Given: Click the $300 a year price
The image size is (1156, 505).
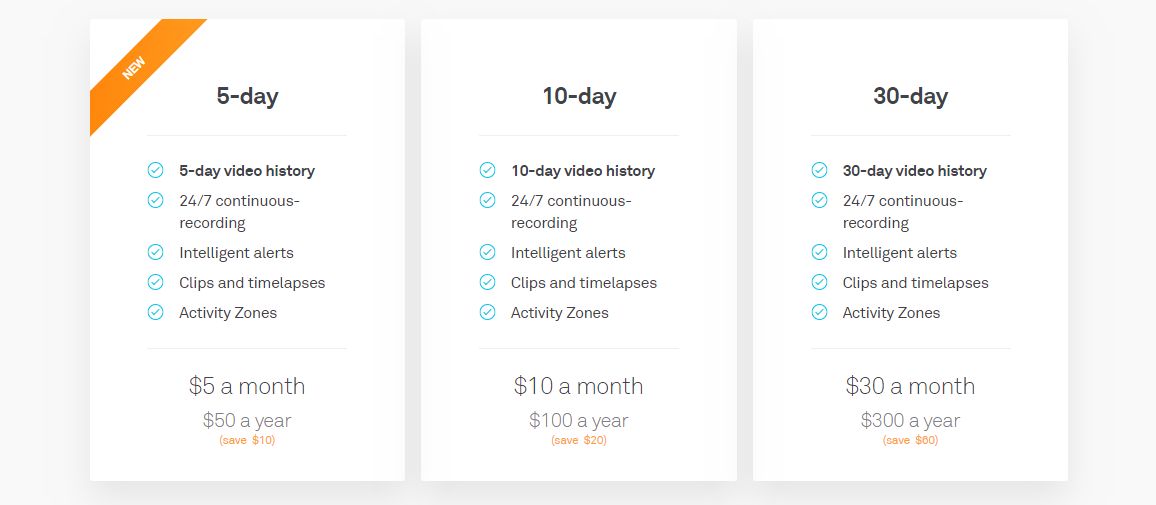Looking at the screenshot, I should (910, 420).
